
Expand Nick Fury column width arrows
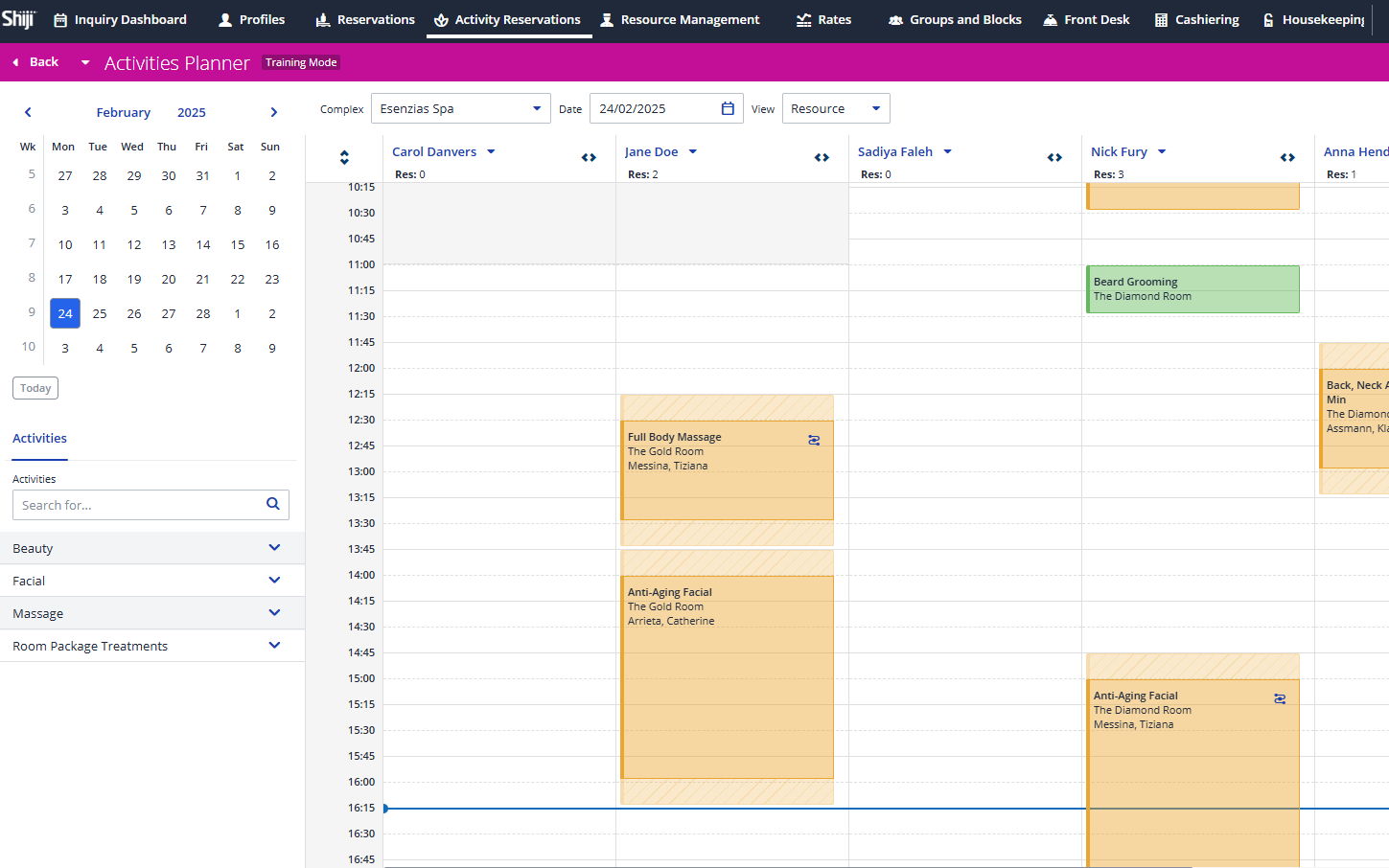(x=1287, y=157)
